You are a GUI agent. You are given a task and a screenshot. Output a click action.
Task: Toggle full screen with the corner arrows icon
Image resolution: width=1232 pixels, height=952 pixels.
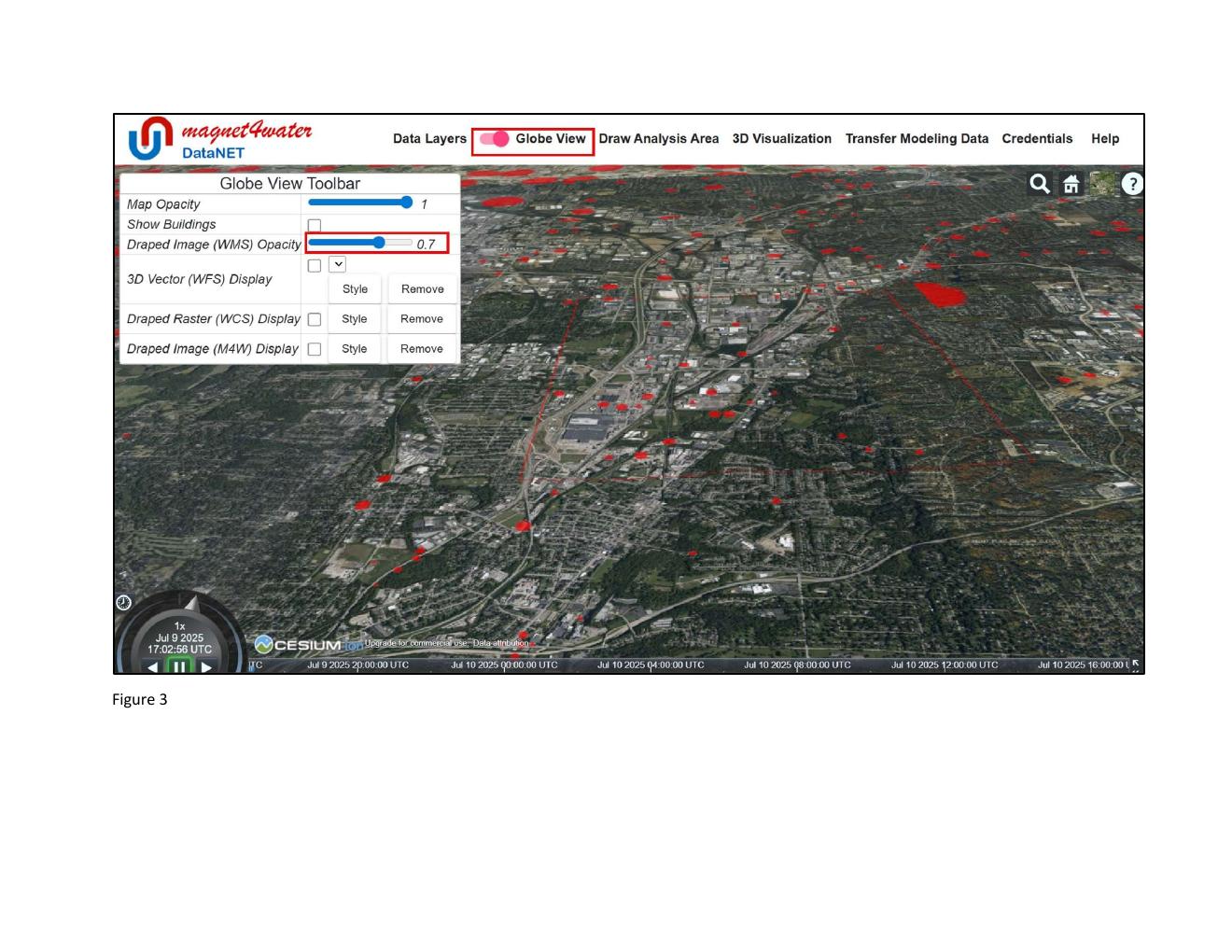(1135, 665)
